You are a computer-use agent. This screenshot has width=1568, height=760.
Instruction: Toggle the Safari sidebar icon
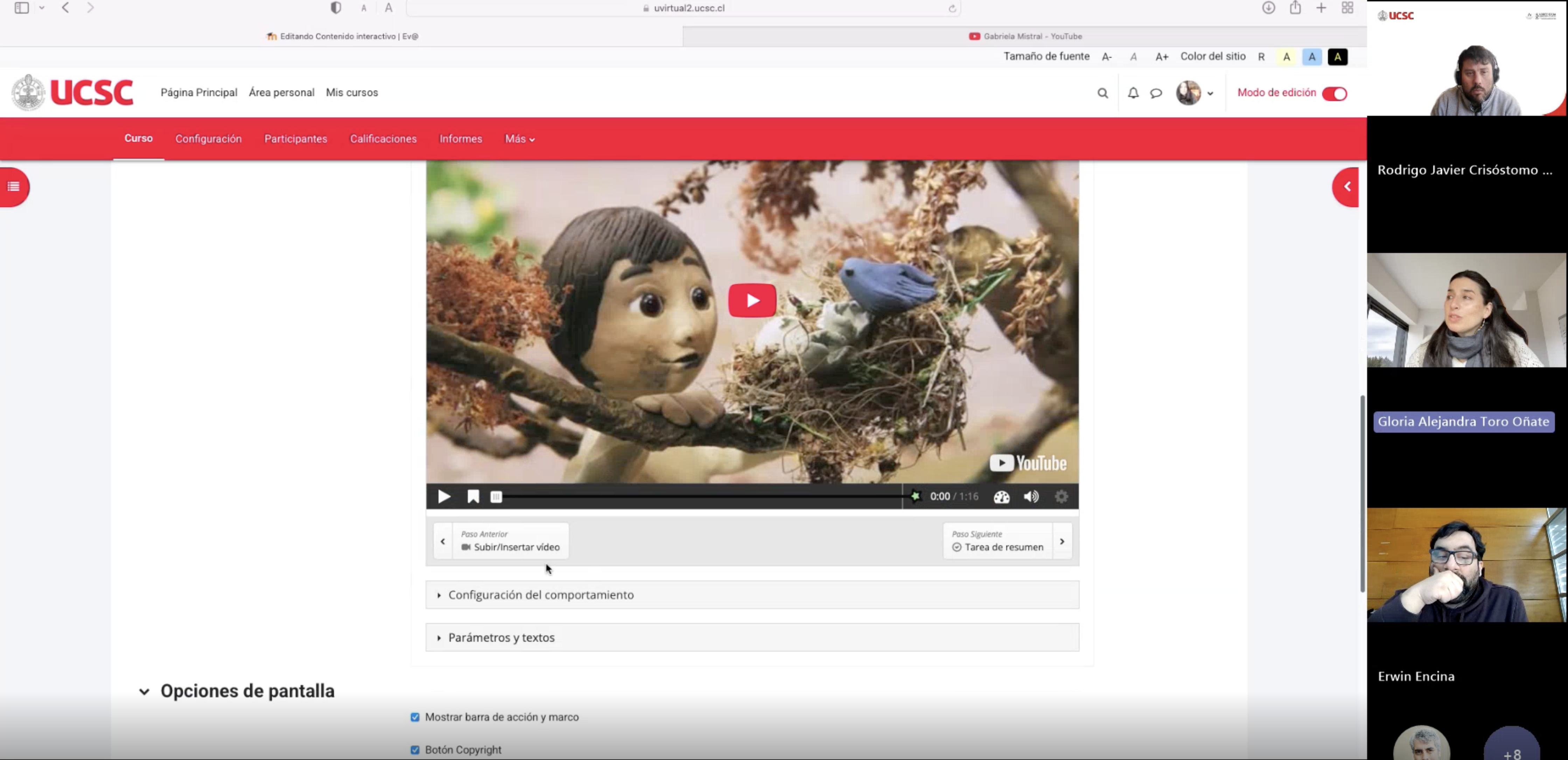click(22, 8)
